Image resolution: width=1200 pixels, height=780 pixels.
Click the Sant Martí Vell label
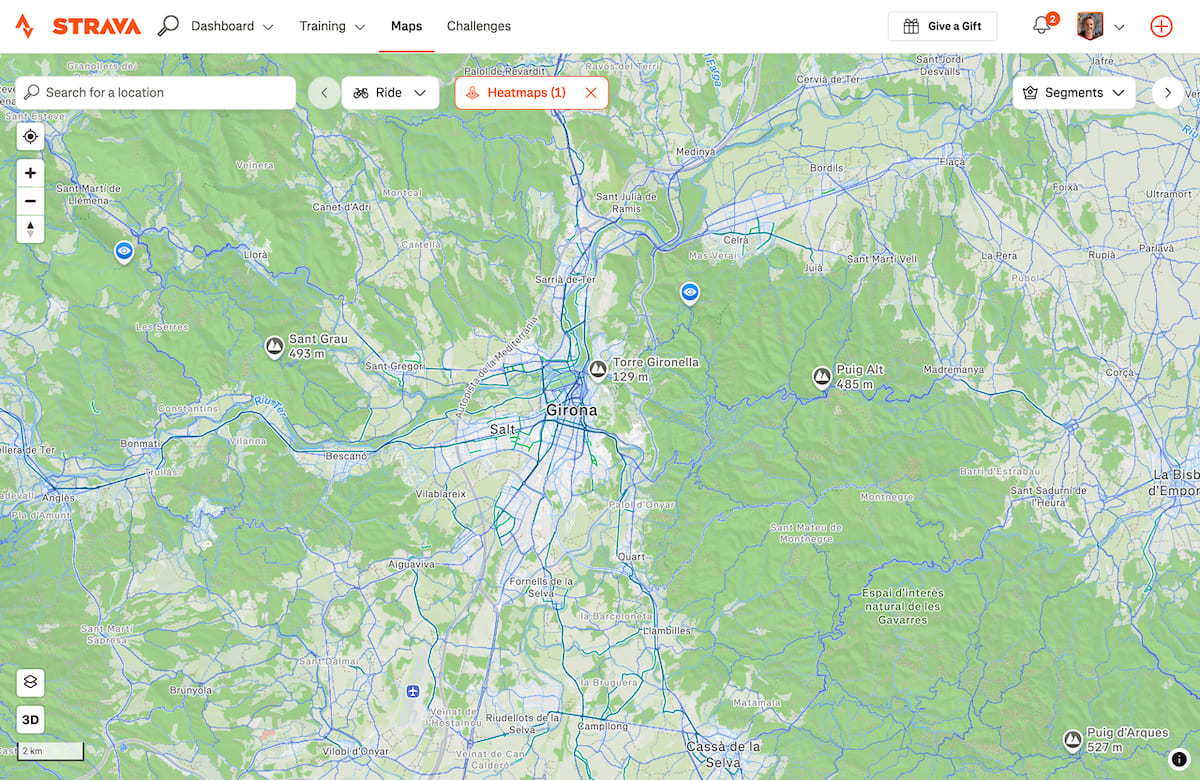coord(882,259)
